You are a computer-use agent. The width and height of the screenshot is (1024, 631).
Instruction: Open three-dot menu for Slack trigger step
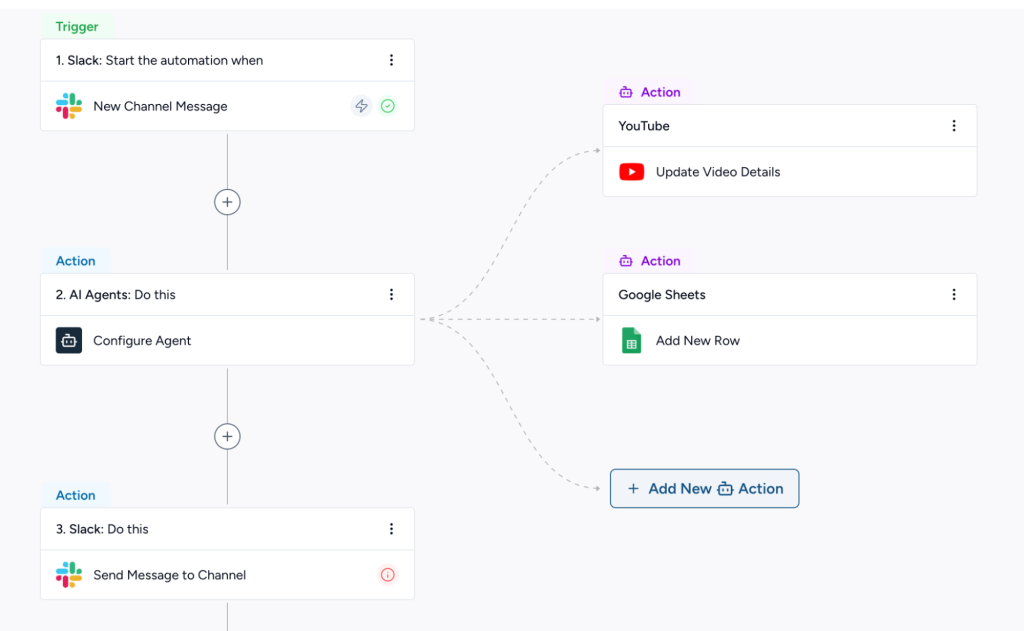coord(391,60)
